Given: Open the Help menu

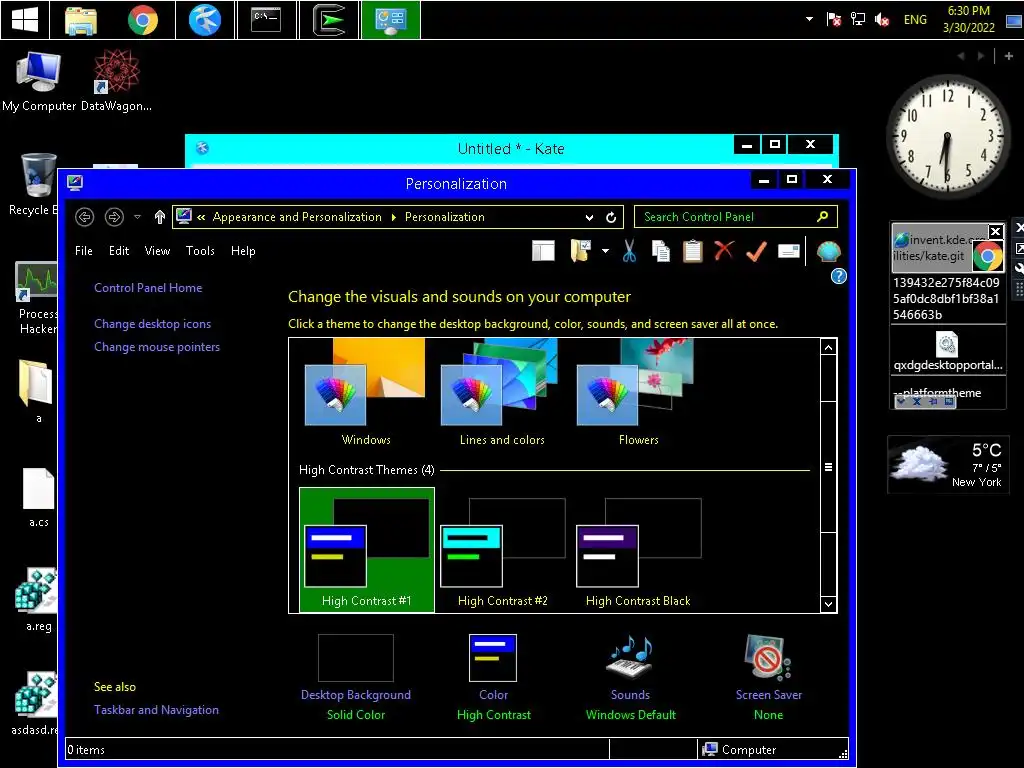Looking at the screenshot, I should click(x=243, y=251).
